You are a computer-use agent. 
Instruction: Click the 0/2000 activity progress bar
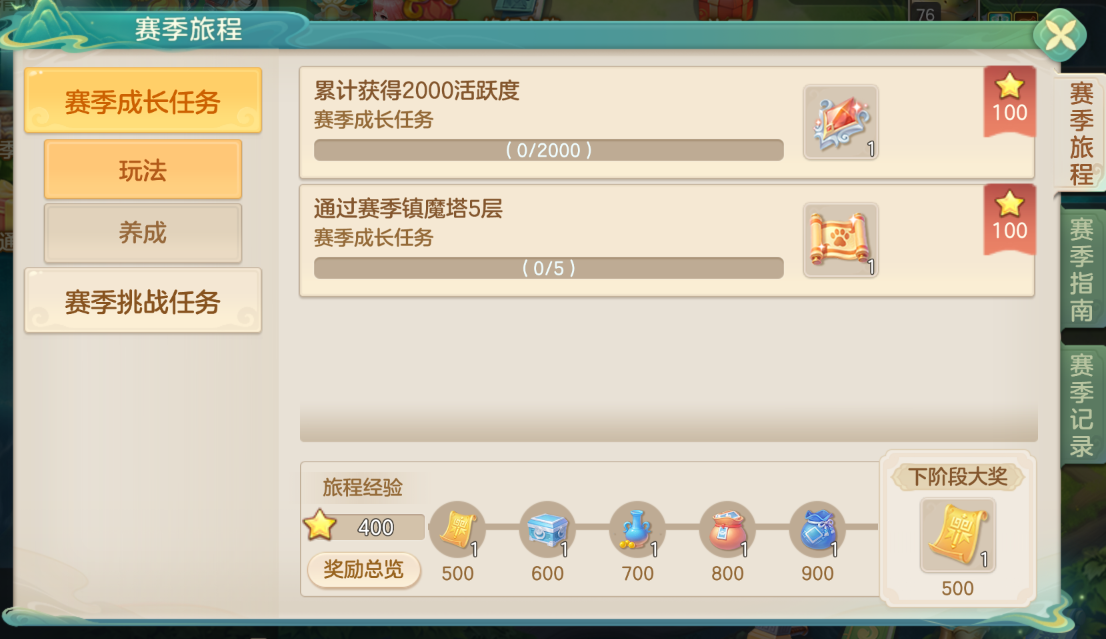549,150
